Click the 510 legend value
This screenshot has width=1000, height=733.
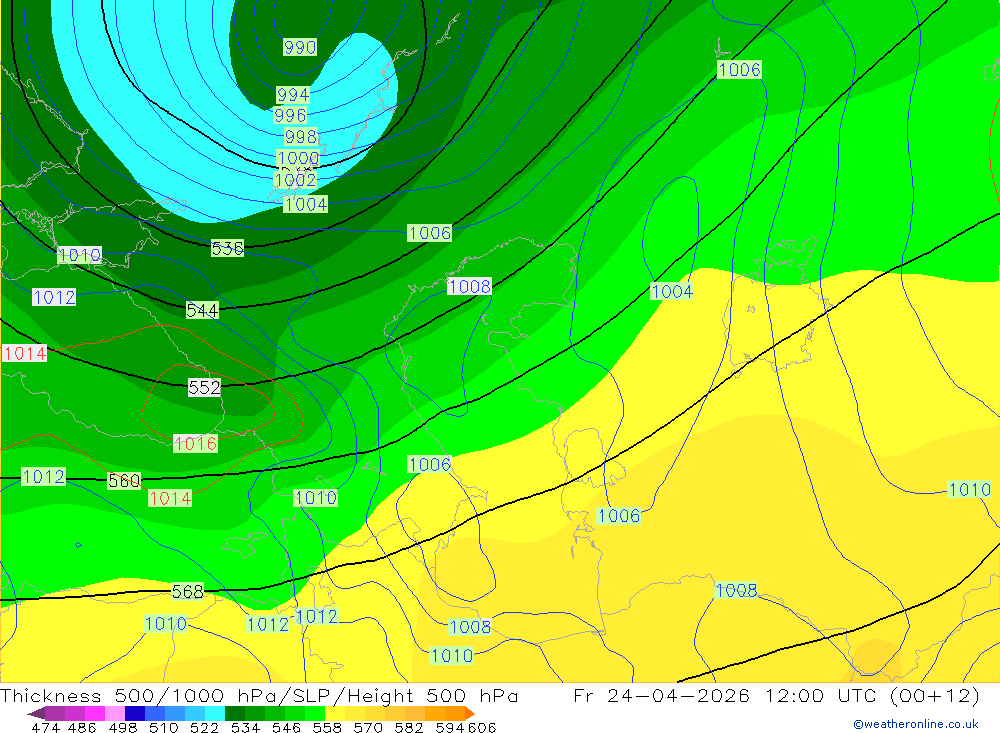point(164,727)
